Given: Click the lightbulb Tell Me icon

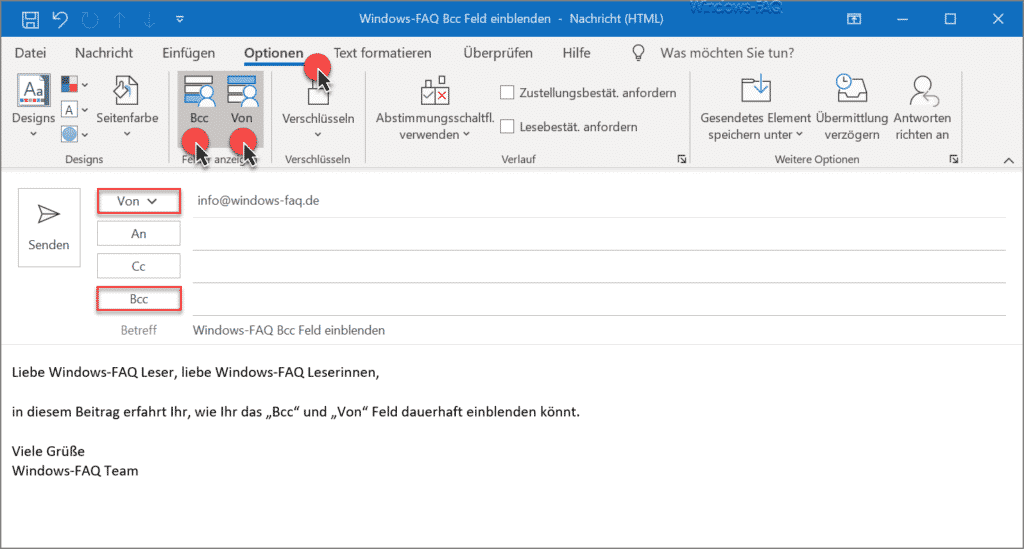Looking at the screenshot, I should pyautogui.click(x=638, y=53).
